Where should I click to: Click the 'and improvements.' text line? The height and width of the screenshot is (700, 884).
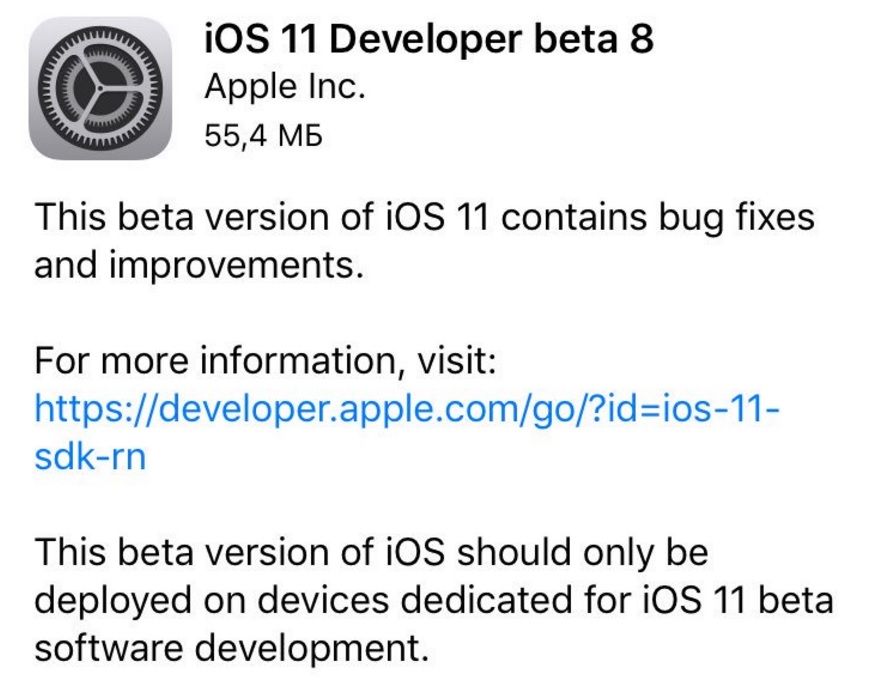point(195,267)
